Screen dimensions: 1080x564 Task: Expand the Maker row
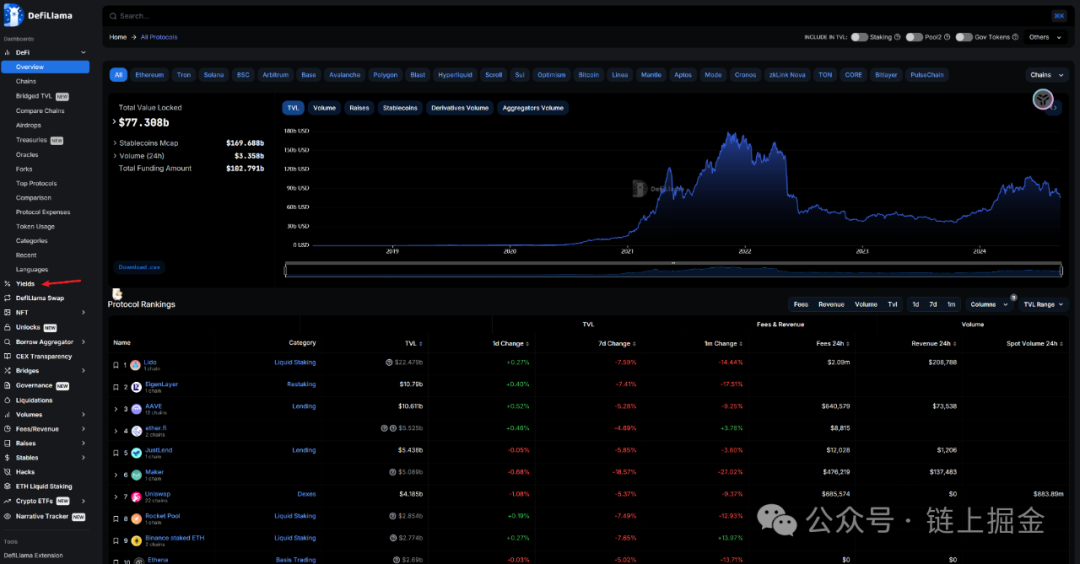[x=116, y=474]
